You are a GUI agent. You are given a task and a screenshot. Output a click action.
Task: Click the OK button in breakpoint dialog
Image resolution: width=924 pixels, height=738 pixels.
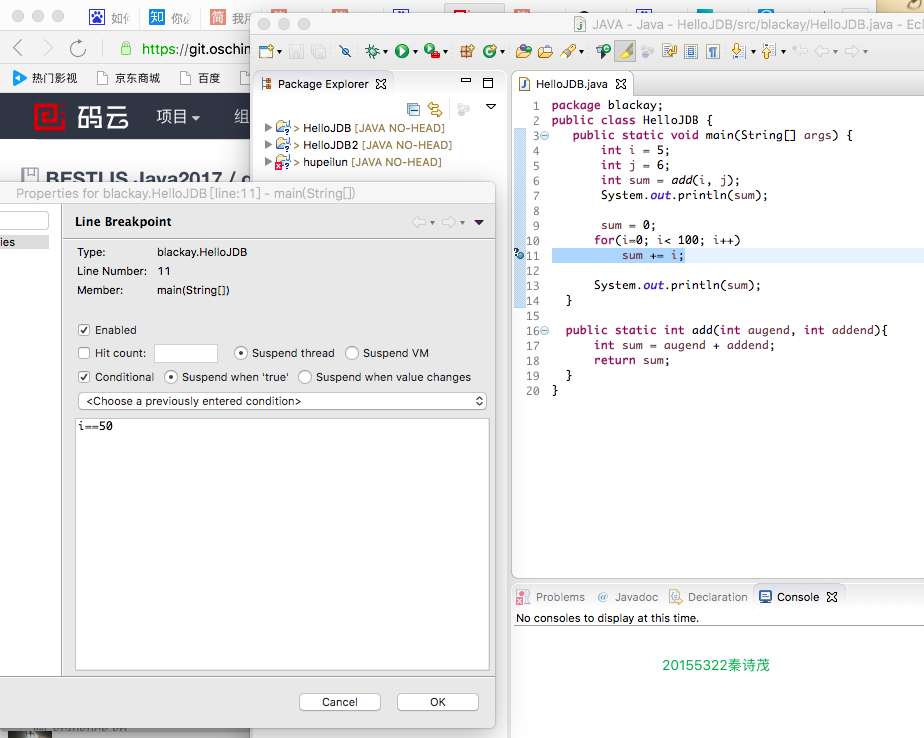click(438, 702)
